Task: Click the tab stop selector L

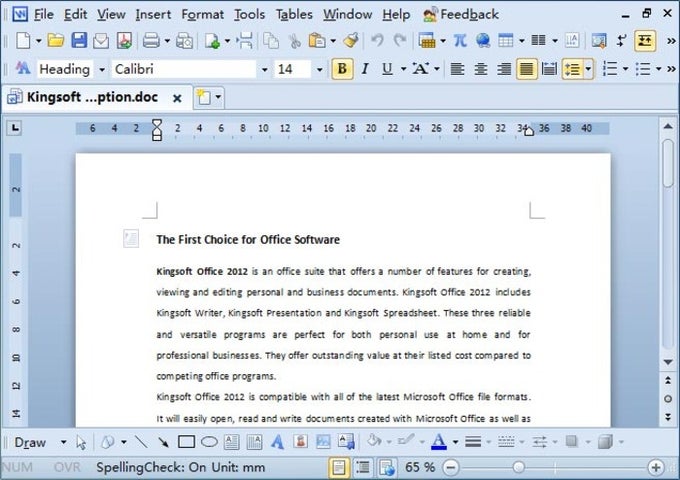Action: point(14,127)
